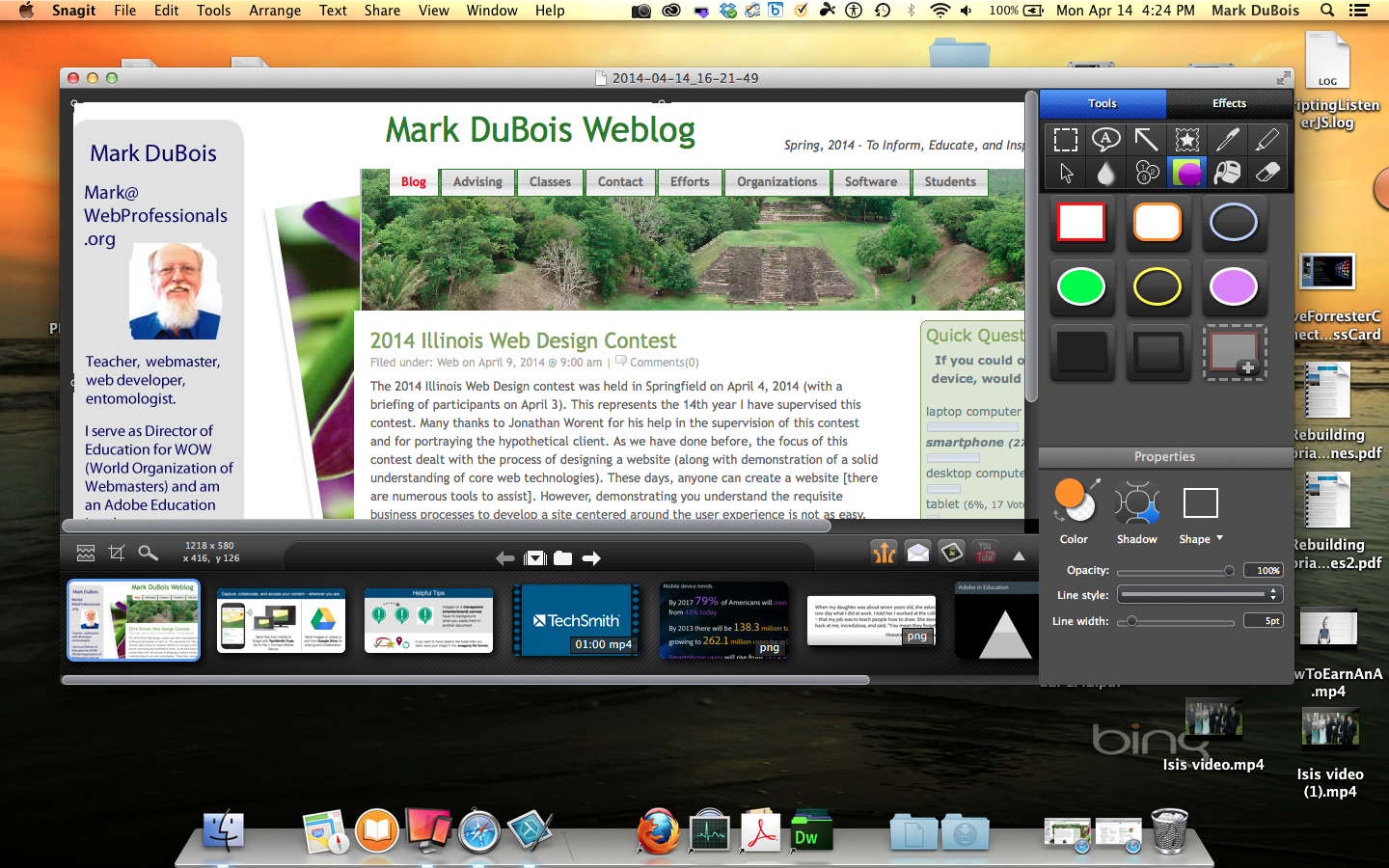
Task: Open the Share menu
Action: (x=382, y=11)
